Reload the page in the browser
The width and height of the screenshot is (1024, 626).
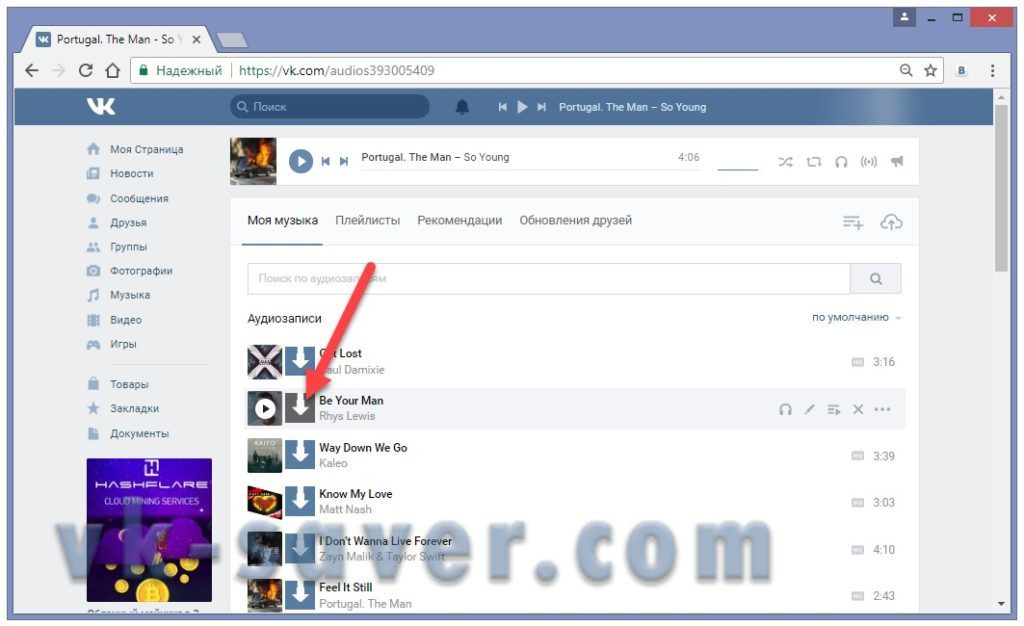86,70
